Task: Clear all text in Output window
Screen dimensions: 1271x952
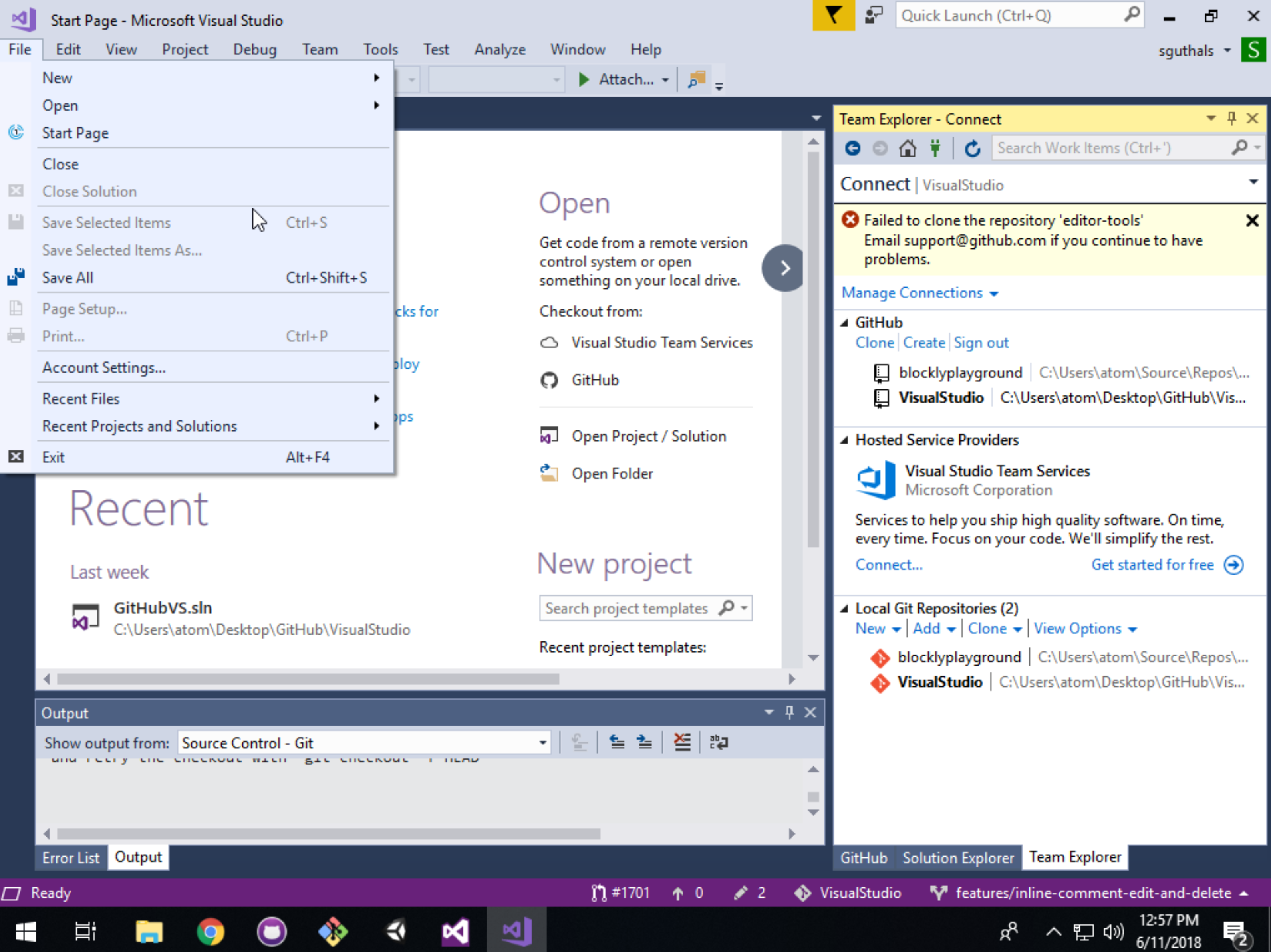Action: [x=682, y=742]
